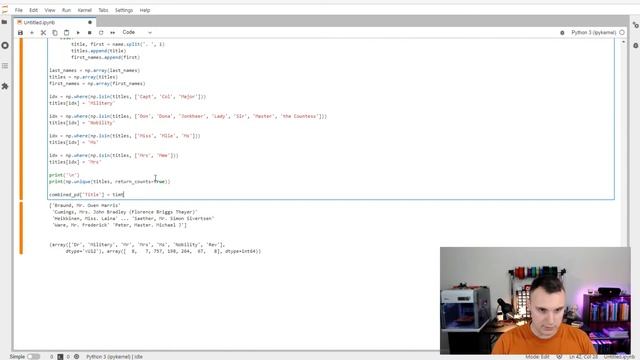Open the cell type Code dropdown
The height and width of the screenshot is (360, 640).
(137, 32)
